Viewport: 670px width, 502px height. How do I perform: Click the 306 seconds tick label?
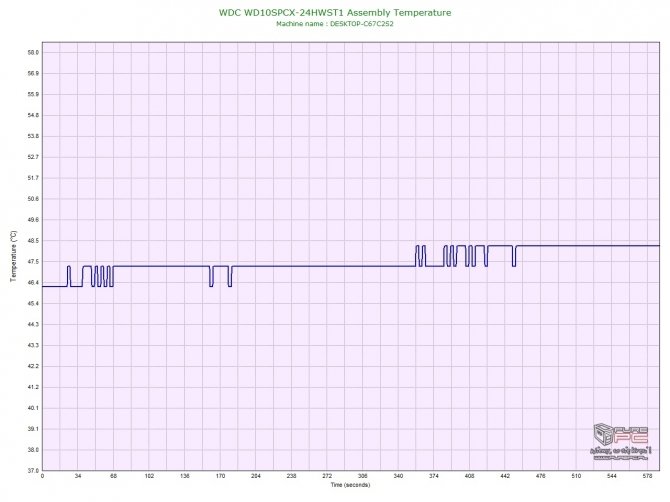(x=363, y=476)
